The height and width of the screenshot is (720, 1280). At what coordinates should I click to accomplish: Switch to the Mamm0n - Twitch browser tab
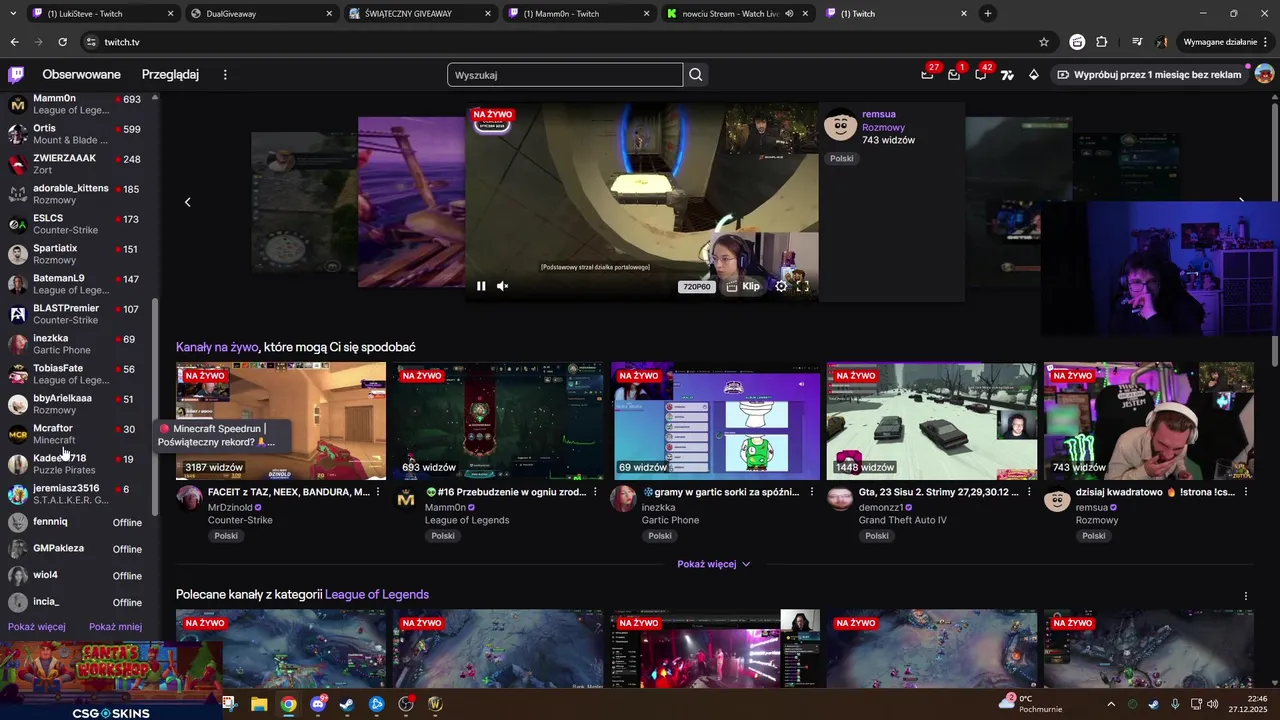(x=580, y=14)
